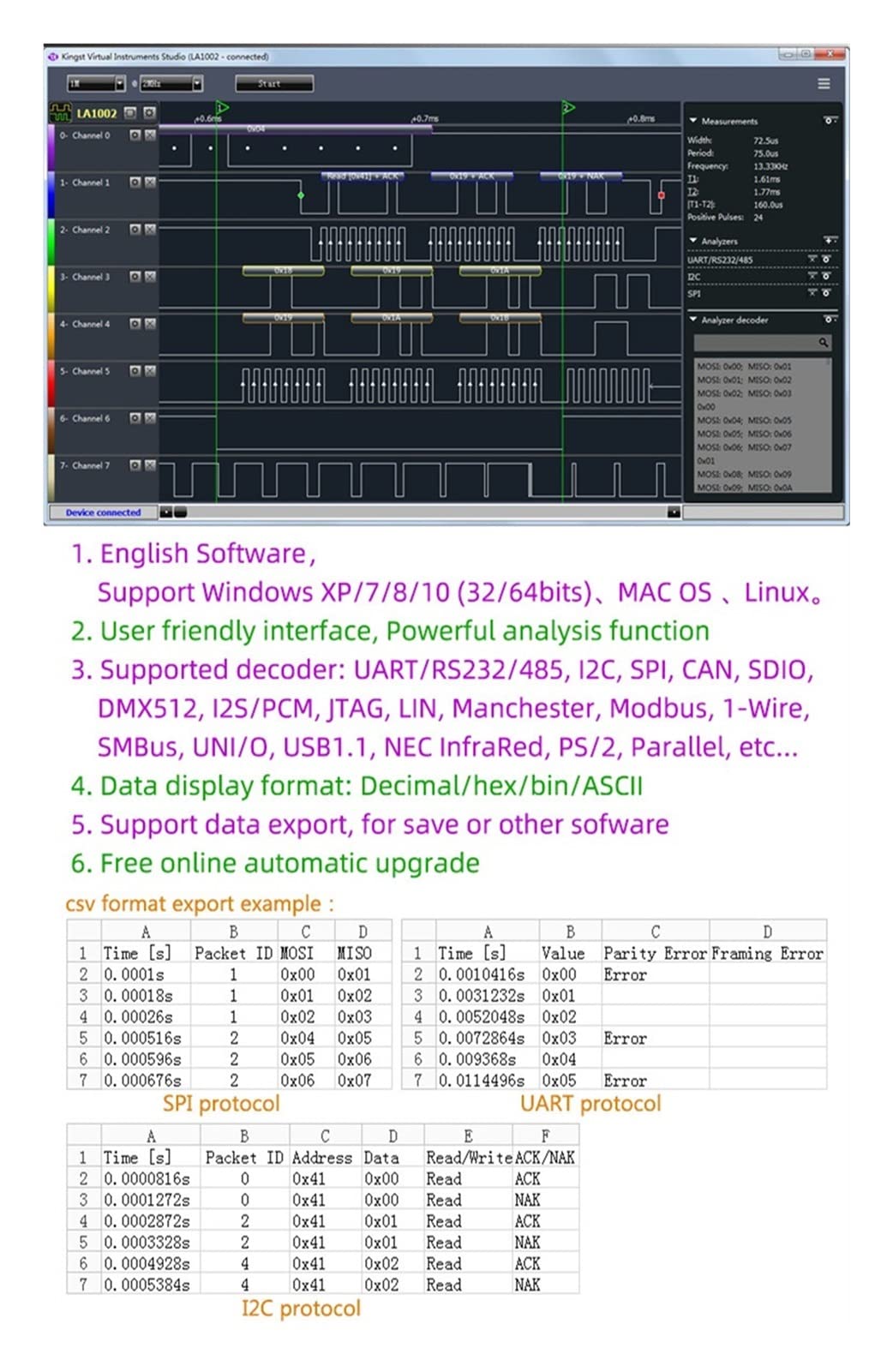893x1372 pixels.
Task: Open SPI analyzer gear settings
Action: point(826,293)
